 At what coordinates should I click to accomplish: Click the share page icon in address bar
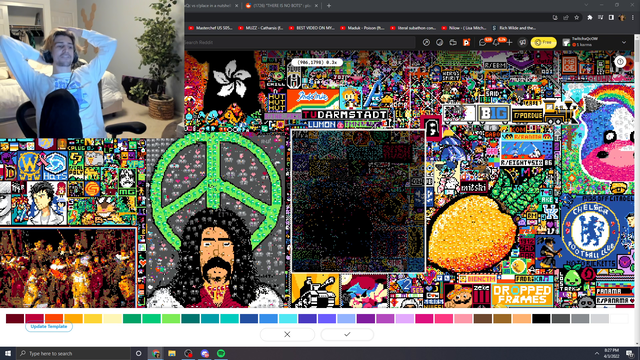click(566, 18)
